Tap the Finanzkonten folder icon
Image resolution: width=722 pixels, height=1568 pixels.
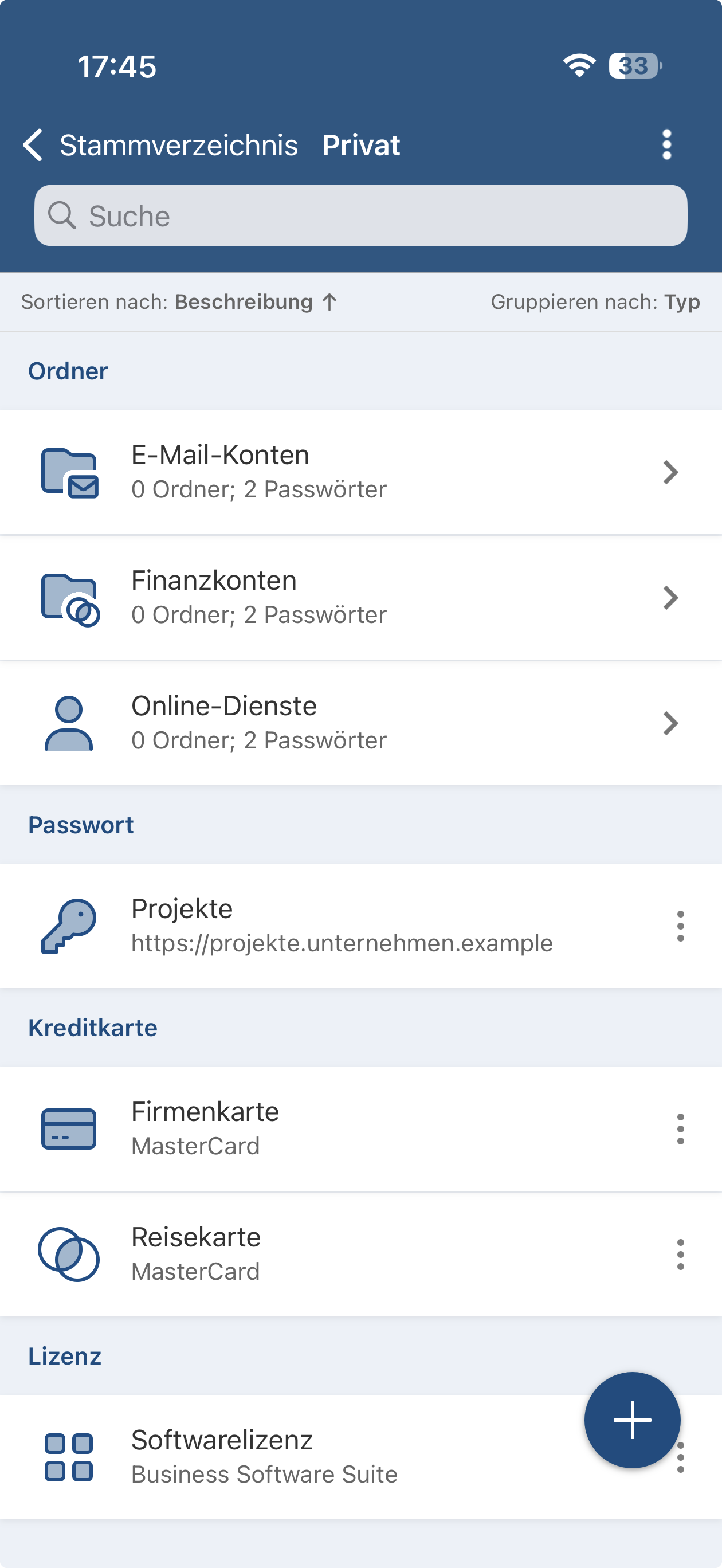pyautogui.click(x=69, y=599)
